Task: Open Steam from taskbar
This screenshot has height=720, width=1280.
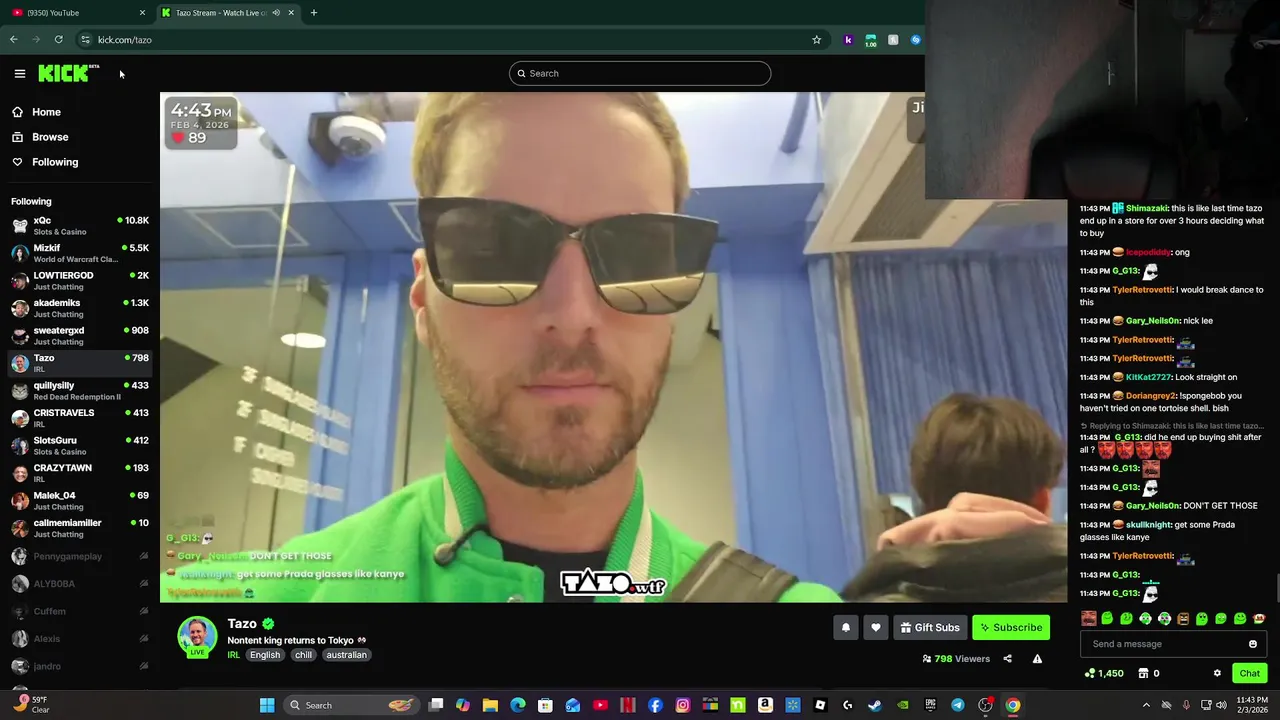Action: pos(875,705)
